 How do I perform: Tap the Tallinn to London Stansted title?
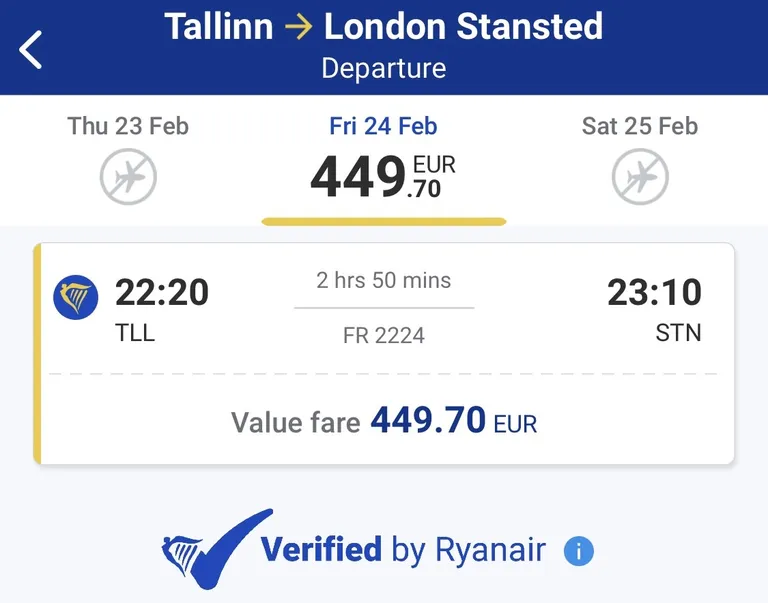(x=384, y=26)
